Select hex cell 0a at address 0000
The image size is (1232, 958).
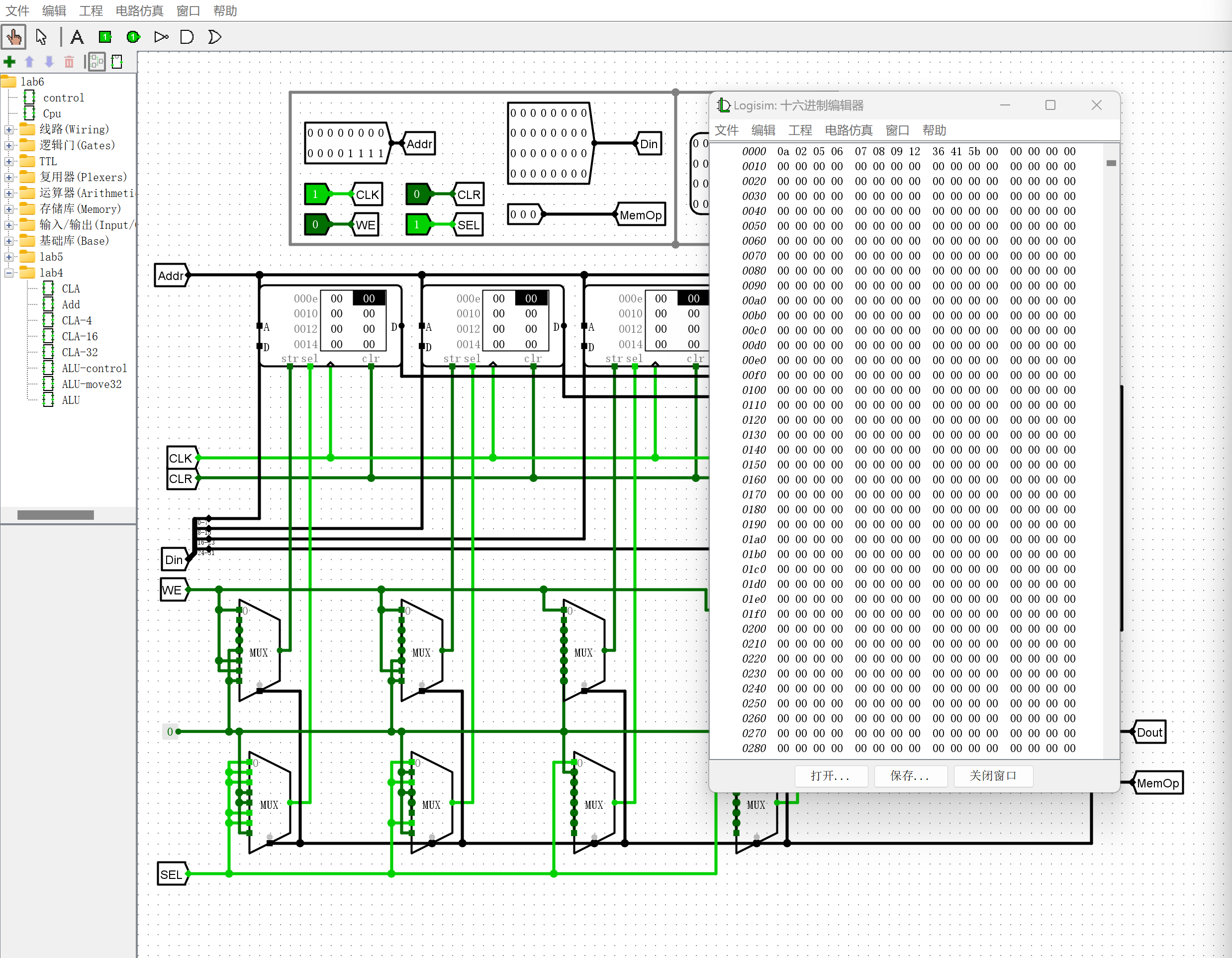click(x=783, y=151)
